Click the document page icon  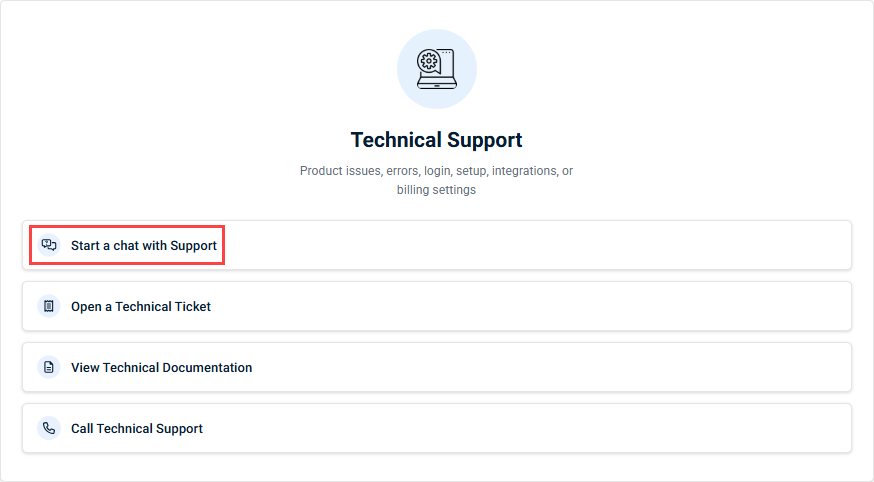click(49, 367)
